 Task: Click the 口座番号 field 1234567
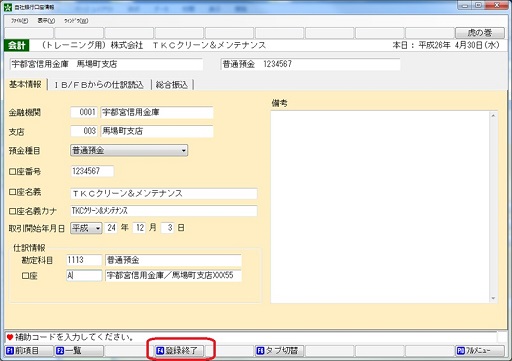tap(92, 171)
